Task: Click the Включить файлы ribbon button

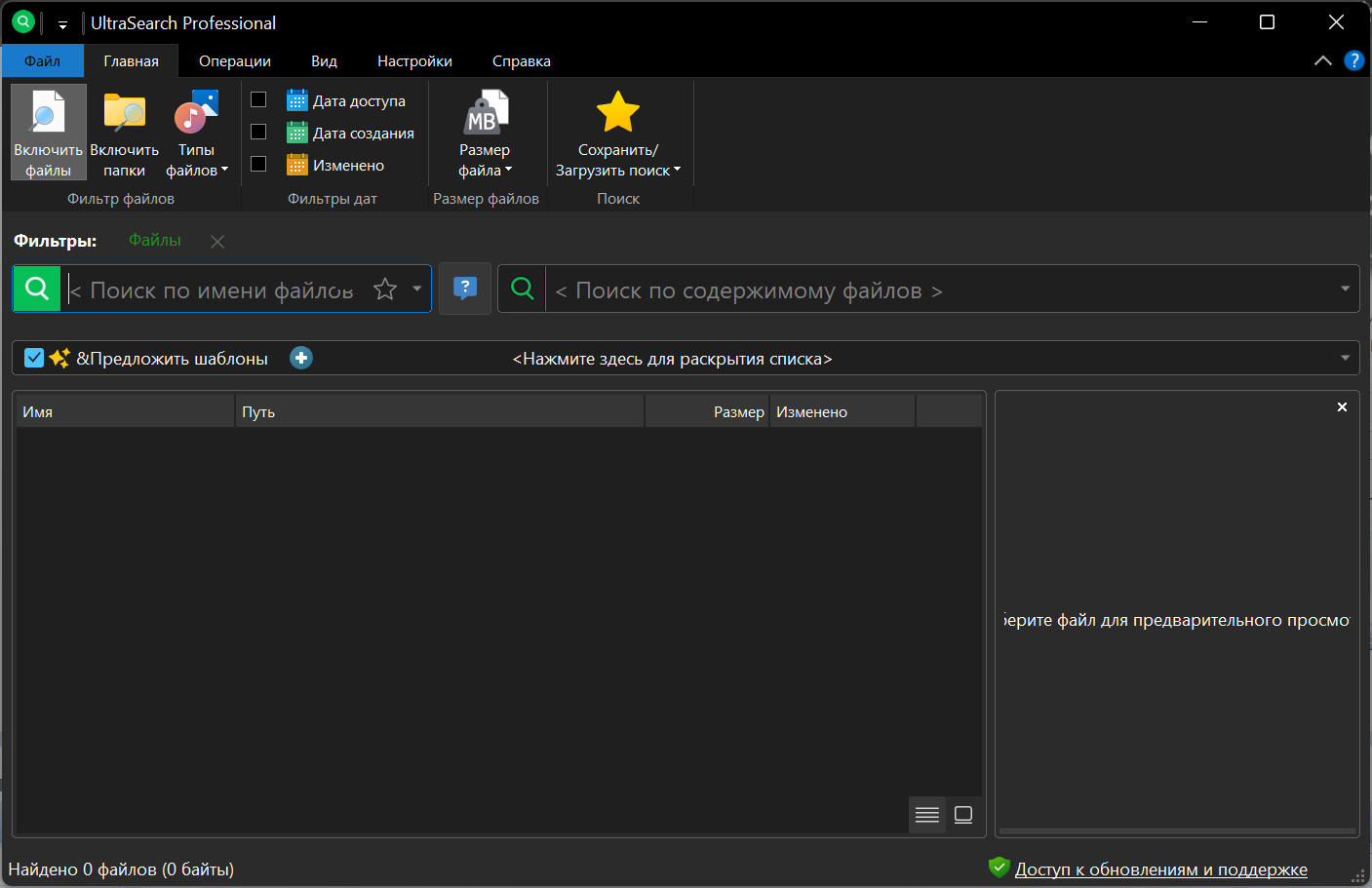Action: click(x=49, y=133)
